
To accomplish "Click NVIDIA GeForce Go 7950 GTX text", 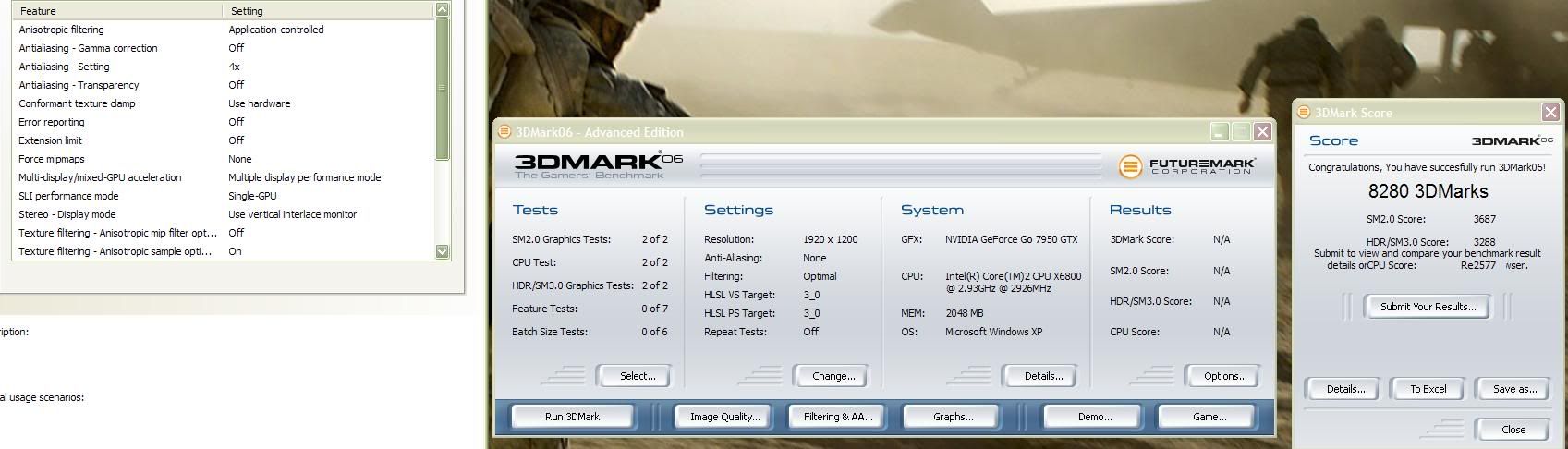I will pos(1011,239).
